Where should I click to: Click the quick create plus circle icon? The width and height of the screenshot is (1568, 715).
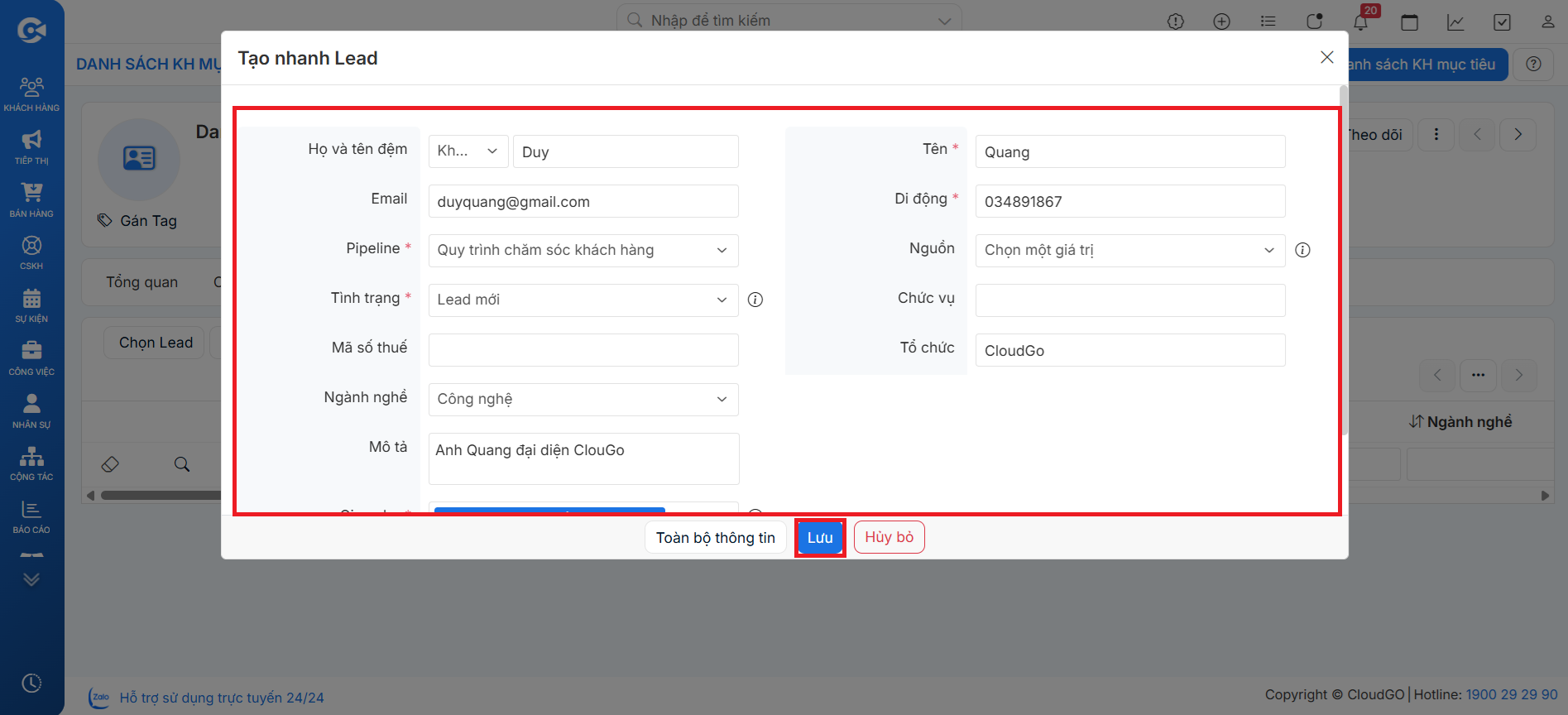coord(1221,22)
